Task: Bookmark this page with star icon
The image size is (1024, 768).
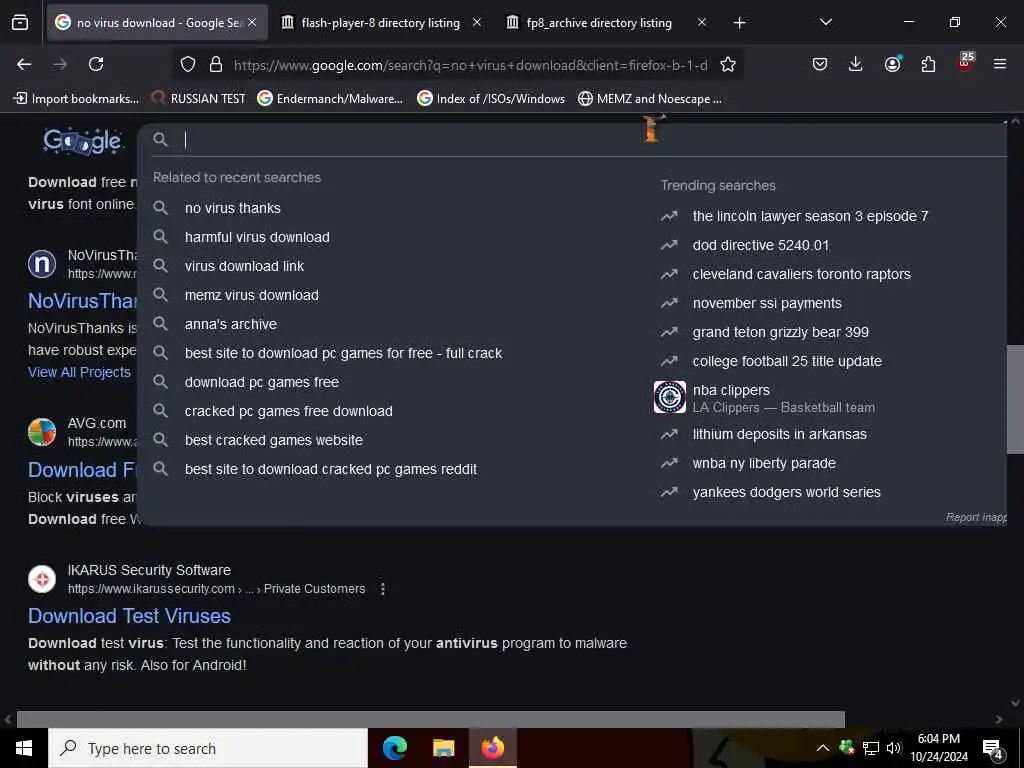Action: [x=728, y=64]
